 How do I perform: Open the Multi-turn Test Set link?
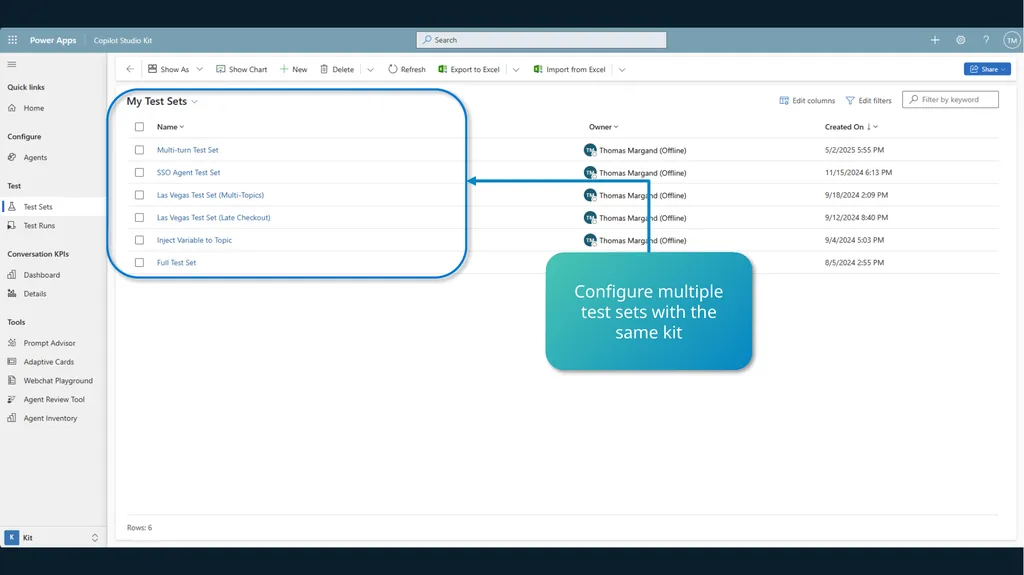pyautogui.click(x=187, y=150)
